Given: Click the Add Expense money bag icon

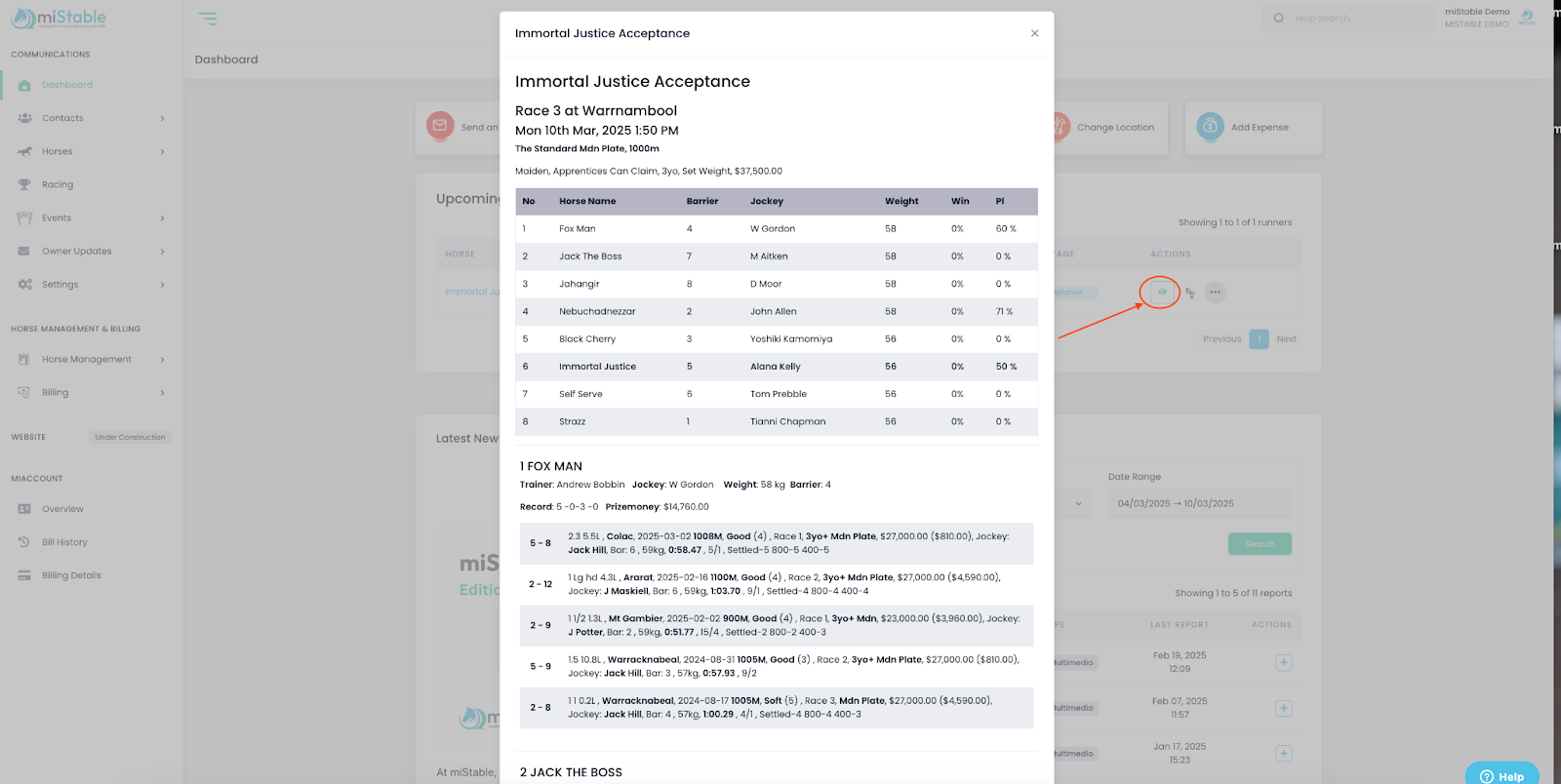Looking at the screenshot, I should pyautogui.click(x=1210, y=127).
